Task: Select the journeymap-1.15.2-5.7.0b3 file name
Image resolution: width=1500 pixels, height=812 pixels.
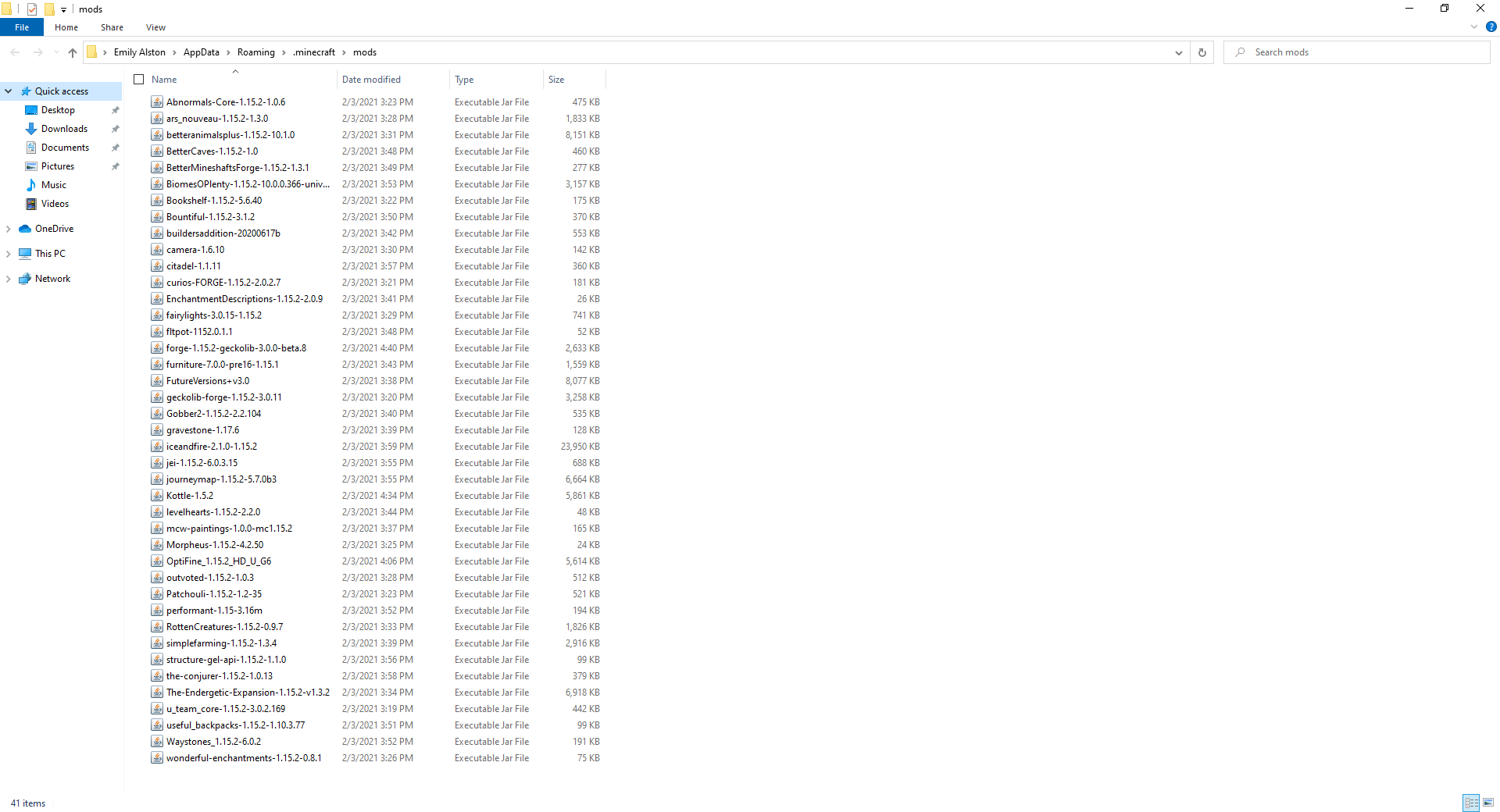Action: tap(221, 479)
